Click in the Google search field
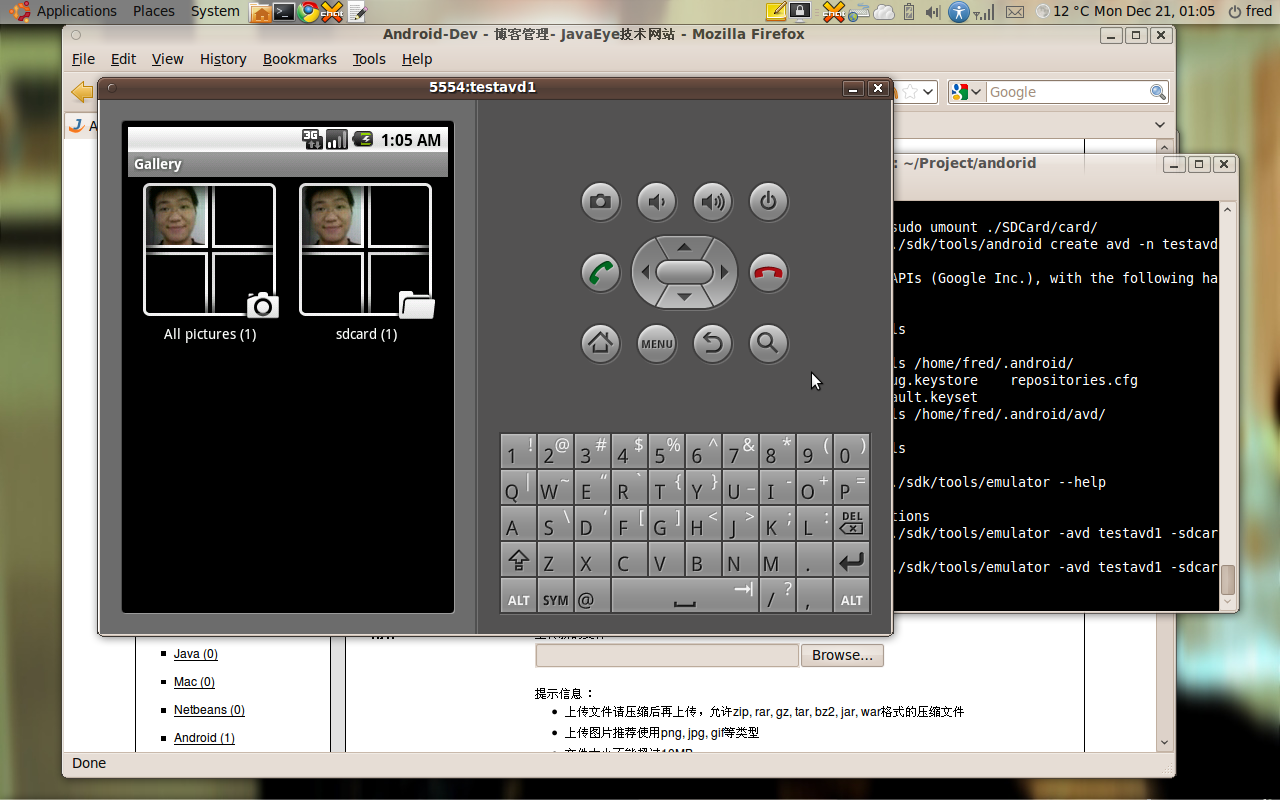Image resolution: width=1280 pixels, height=800 pixels. tap(1066, 92)
